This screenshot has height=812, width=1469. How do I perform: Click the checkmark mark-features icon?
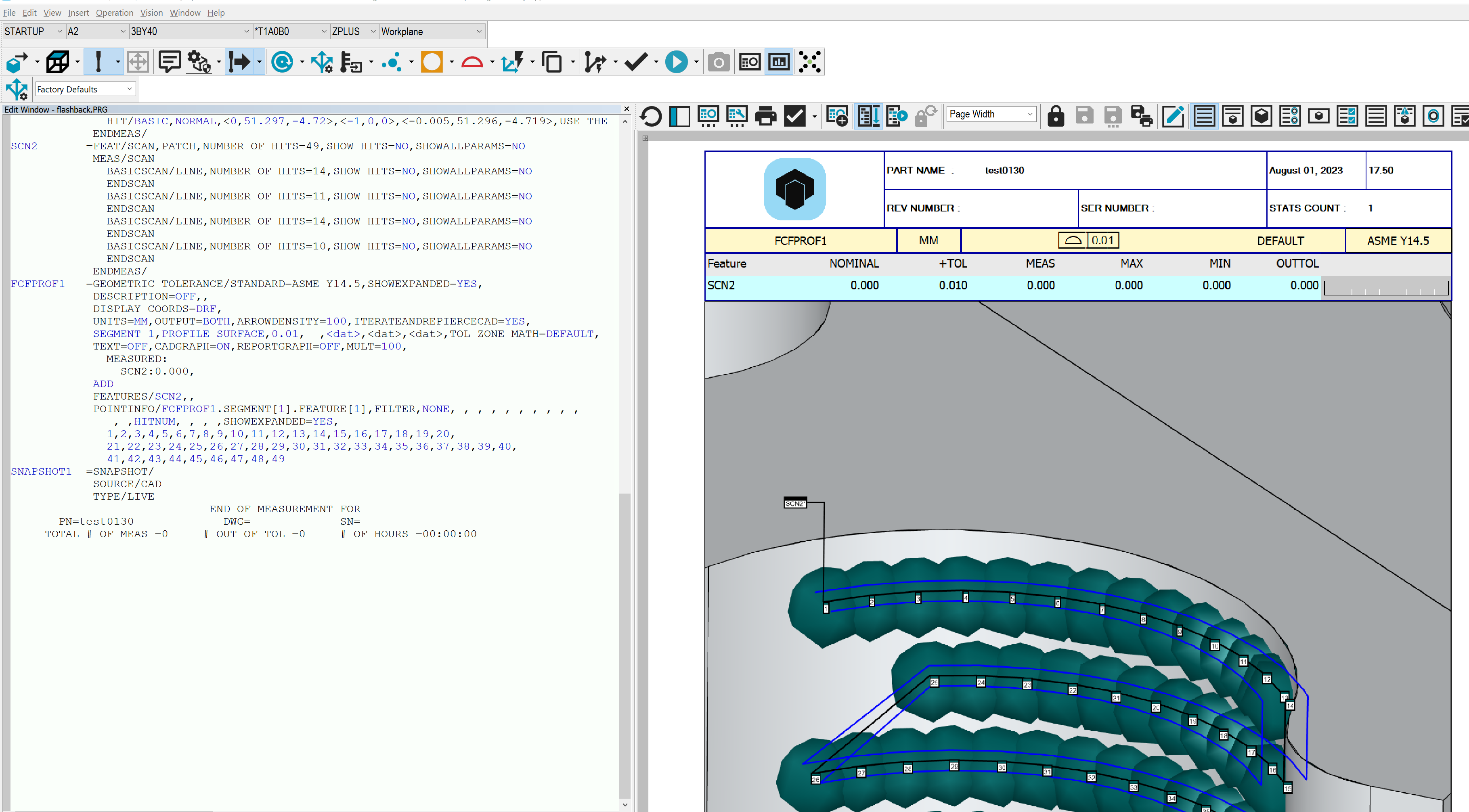coord(636,62)
